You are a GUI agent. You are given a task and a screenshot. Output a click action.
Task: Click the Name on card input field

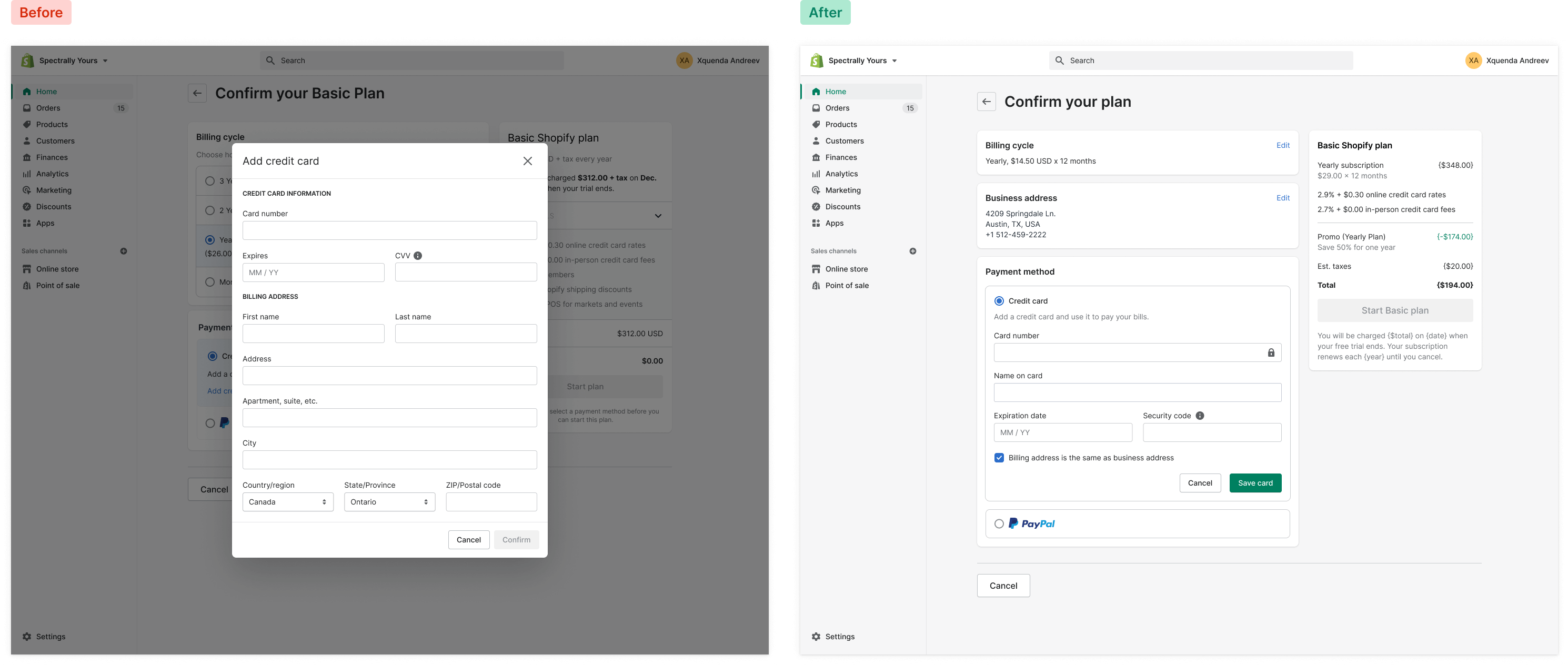(1137, 392)
